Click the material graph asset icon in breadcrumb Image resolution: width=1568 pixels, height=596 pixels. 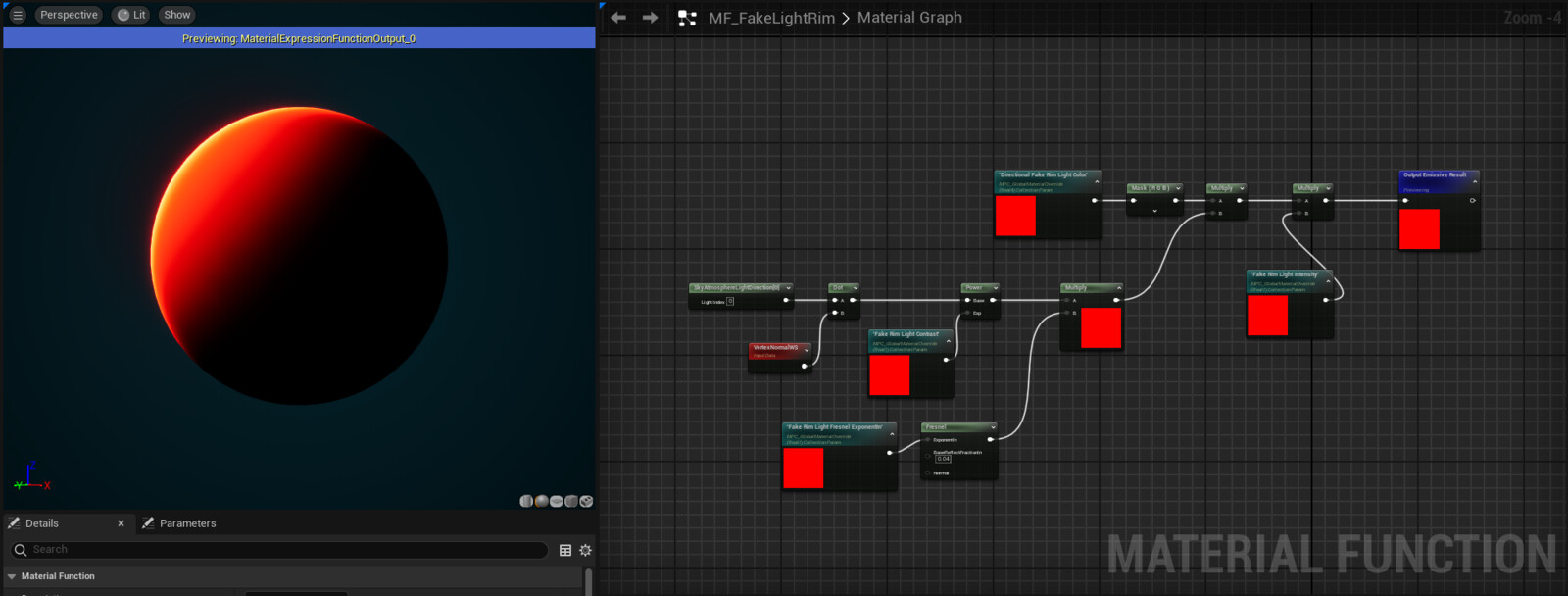point(687,18)
